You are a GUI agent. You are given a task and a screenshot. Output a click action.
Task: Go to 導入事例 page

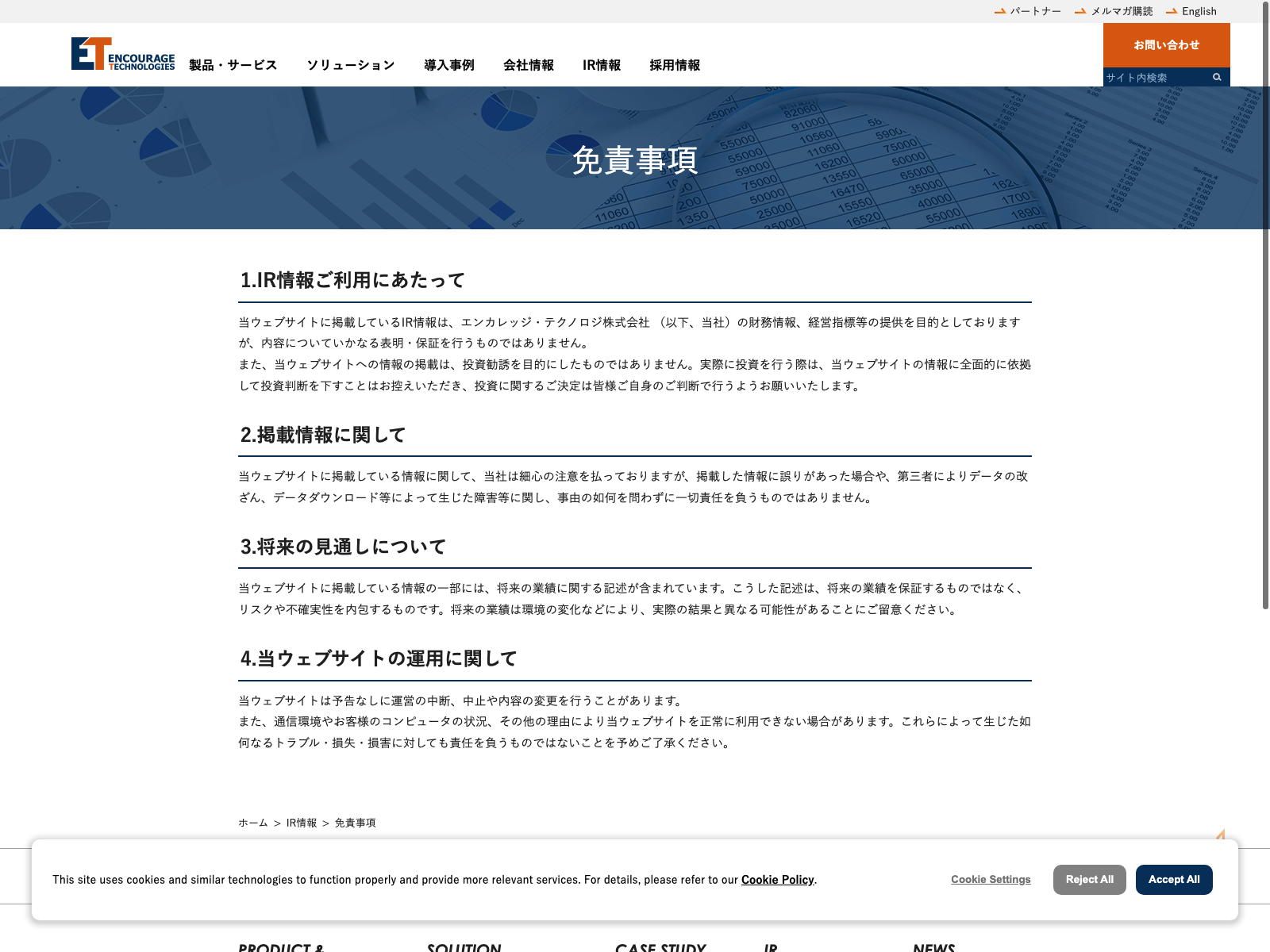(x=449, y=65)
